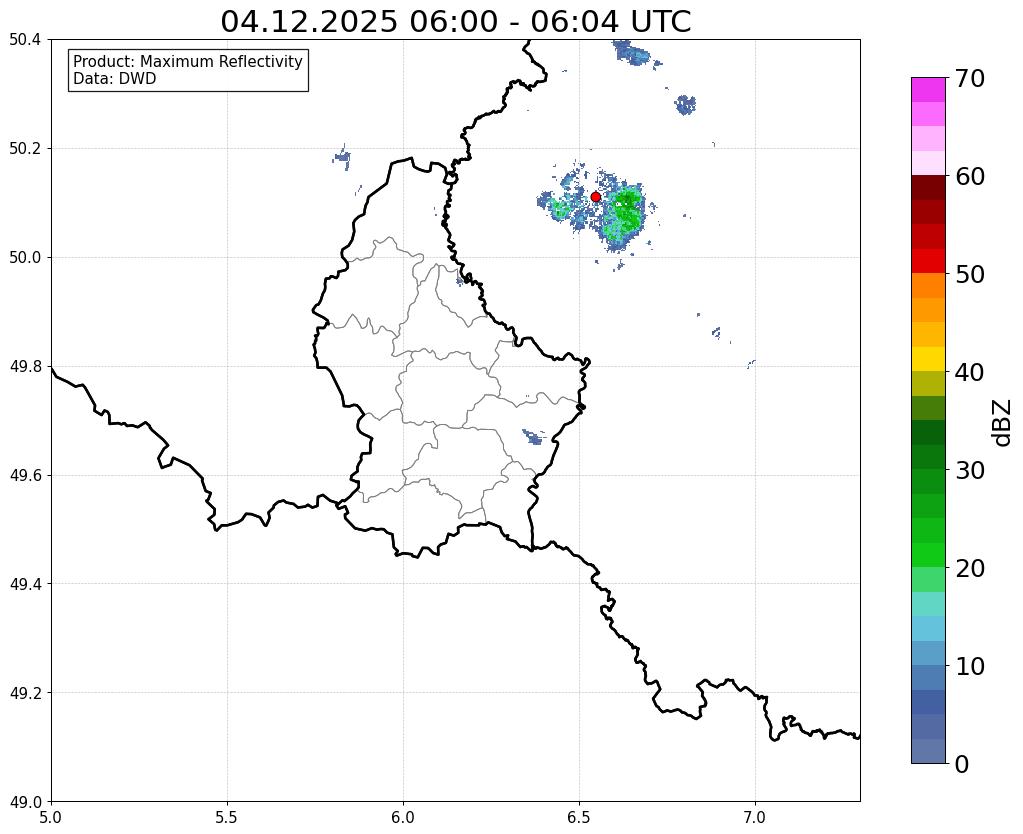Click the 0 dBZ colorbar bottom segment
This screenshot has height=834, width=1023.
click(x=928, y=750)
